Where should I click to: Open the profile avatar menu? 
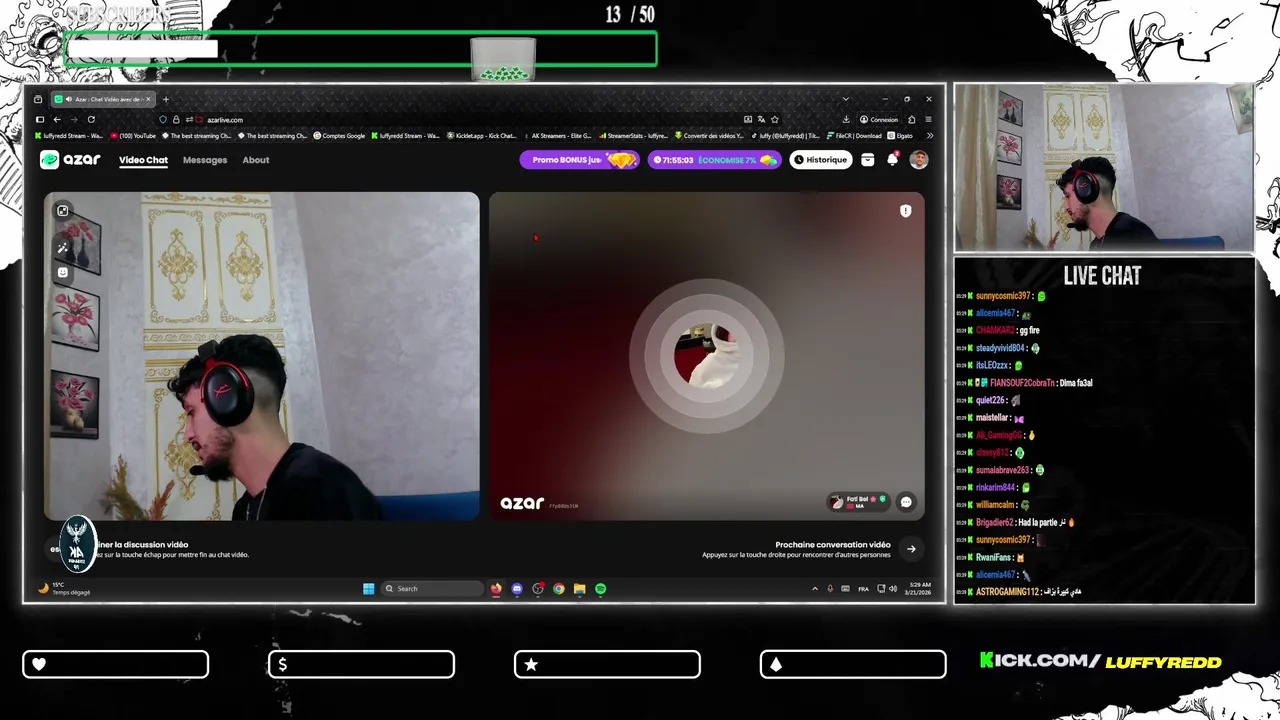coord(919,160)
